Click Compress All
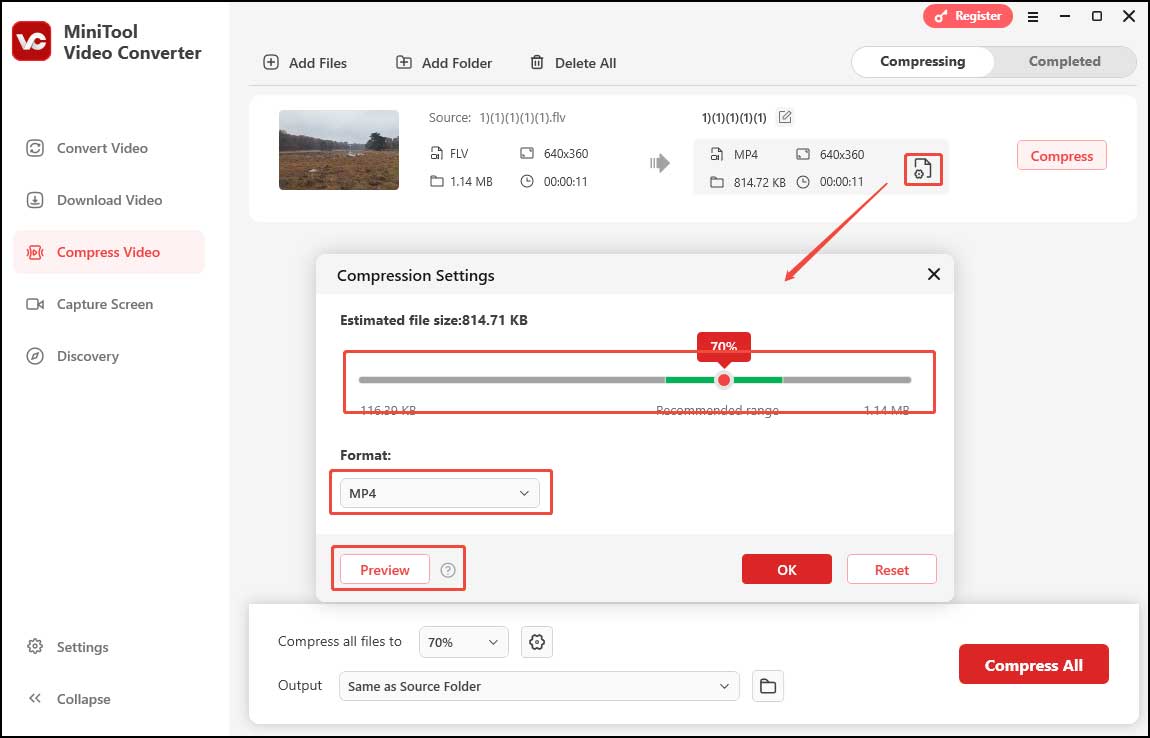1150x738 pixels. tap(1033, 665)
